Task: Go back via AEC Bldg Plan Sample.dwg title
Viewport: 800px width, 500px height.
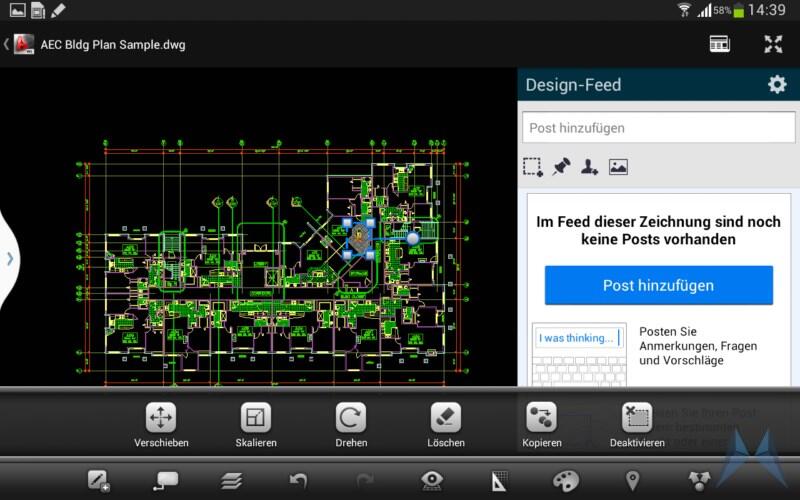Action: pyautogui.click(x=100, y=45)
